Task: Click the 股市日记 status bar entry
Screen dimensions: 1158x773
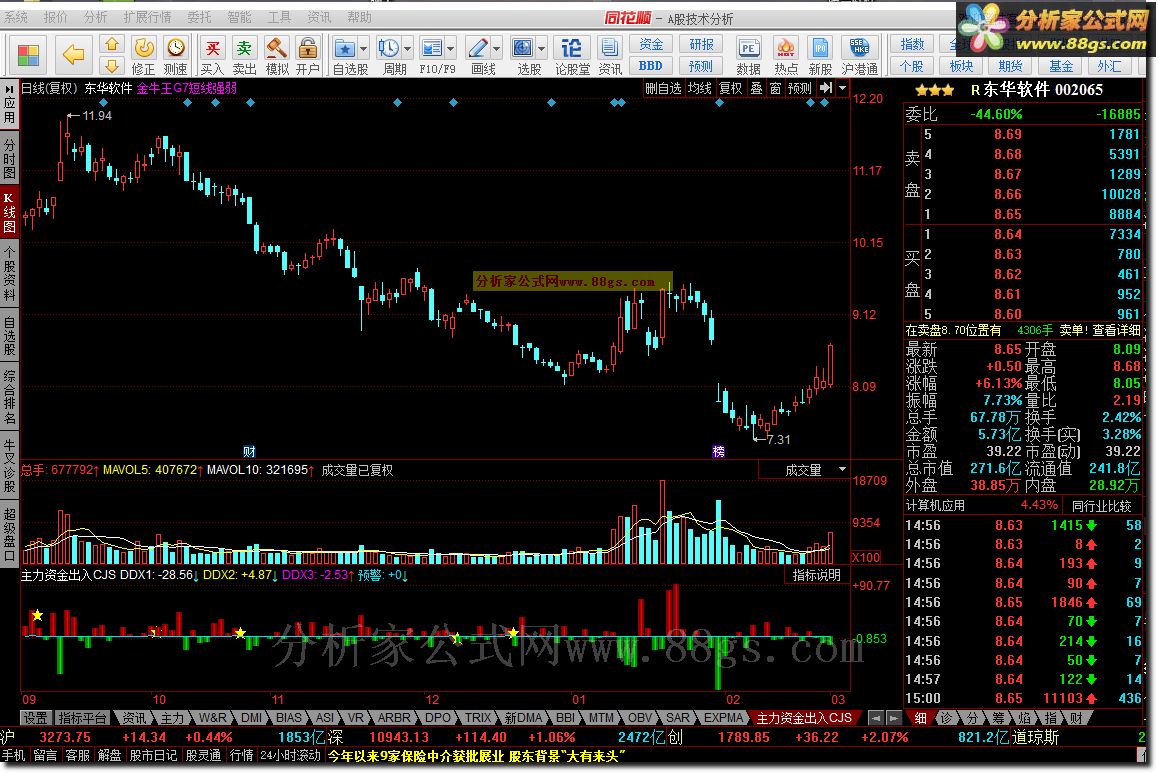Action: point(153,755)
